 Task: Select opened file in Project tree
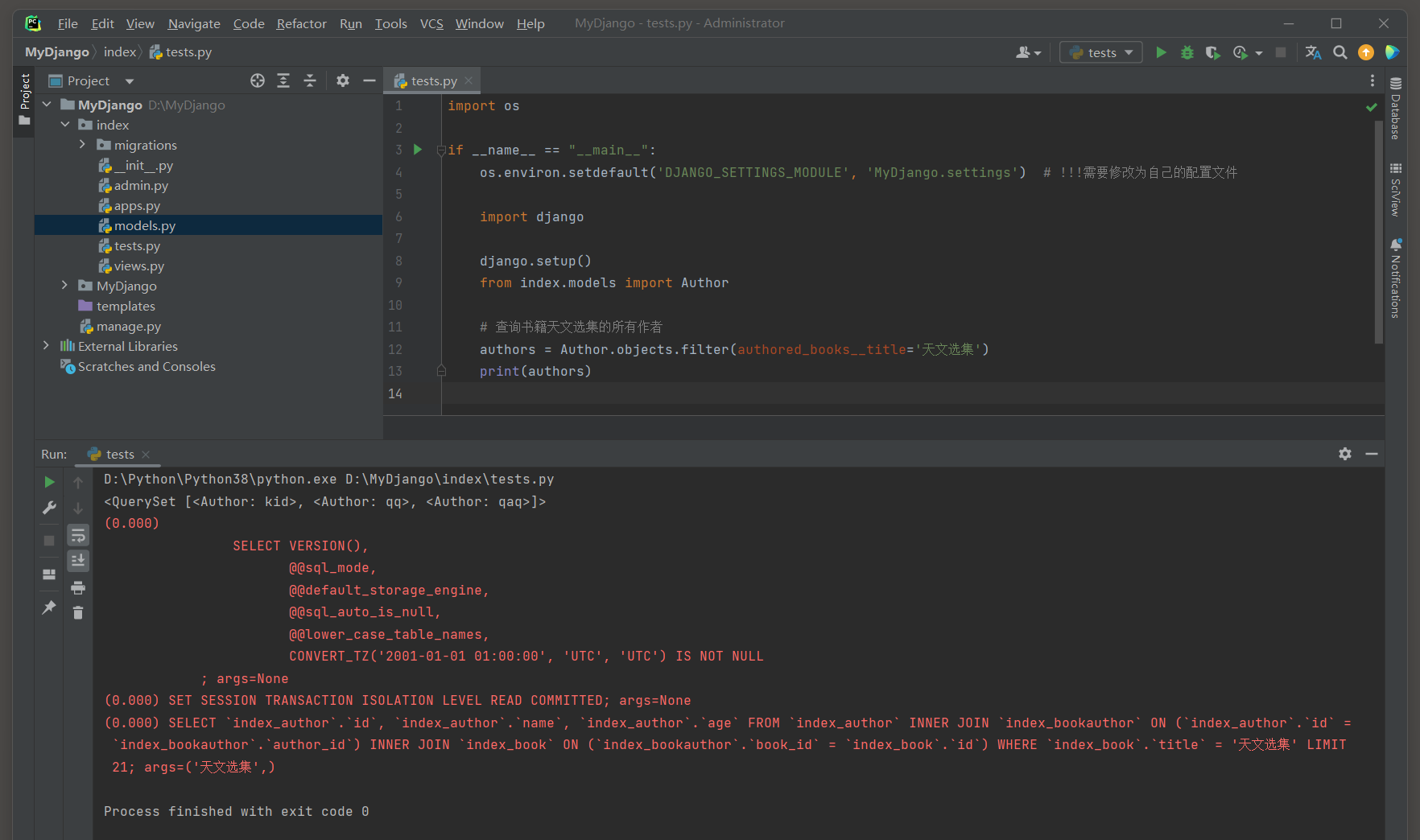(x=258, y=80)
